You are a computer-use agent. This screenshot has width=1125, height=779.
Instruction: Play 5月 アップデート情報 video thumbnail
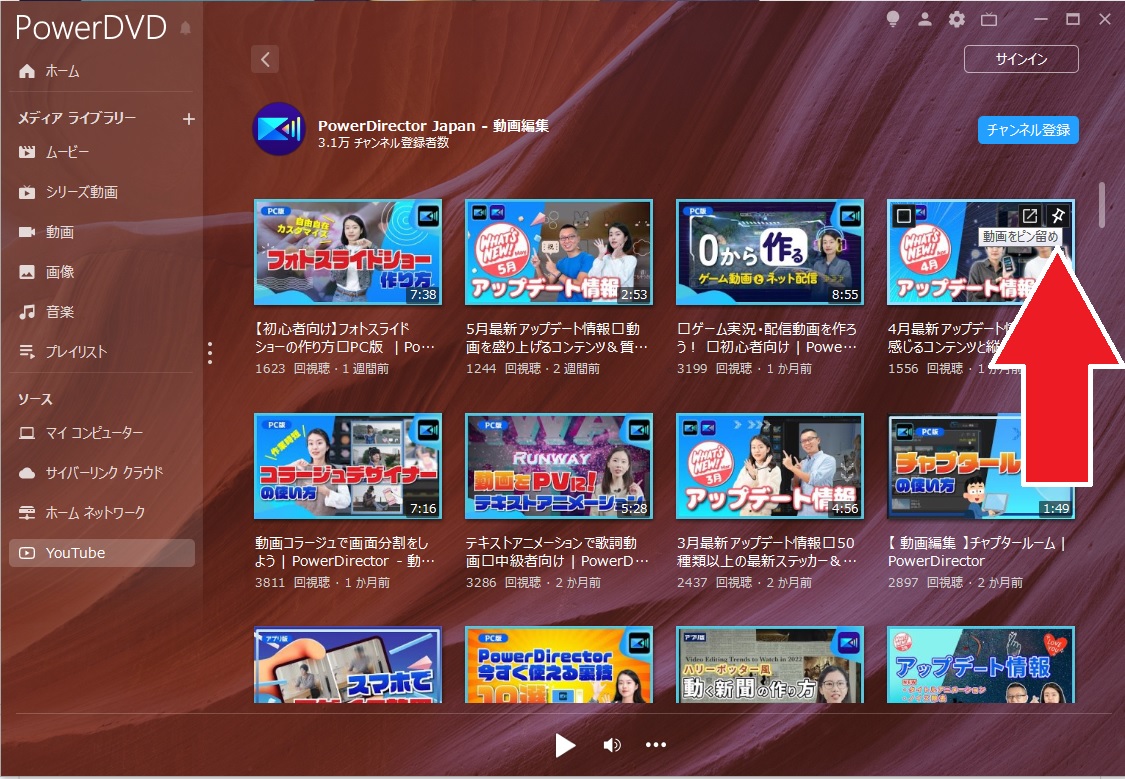pos(559,252)
